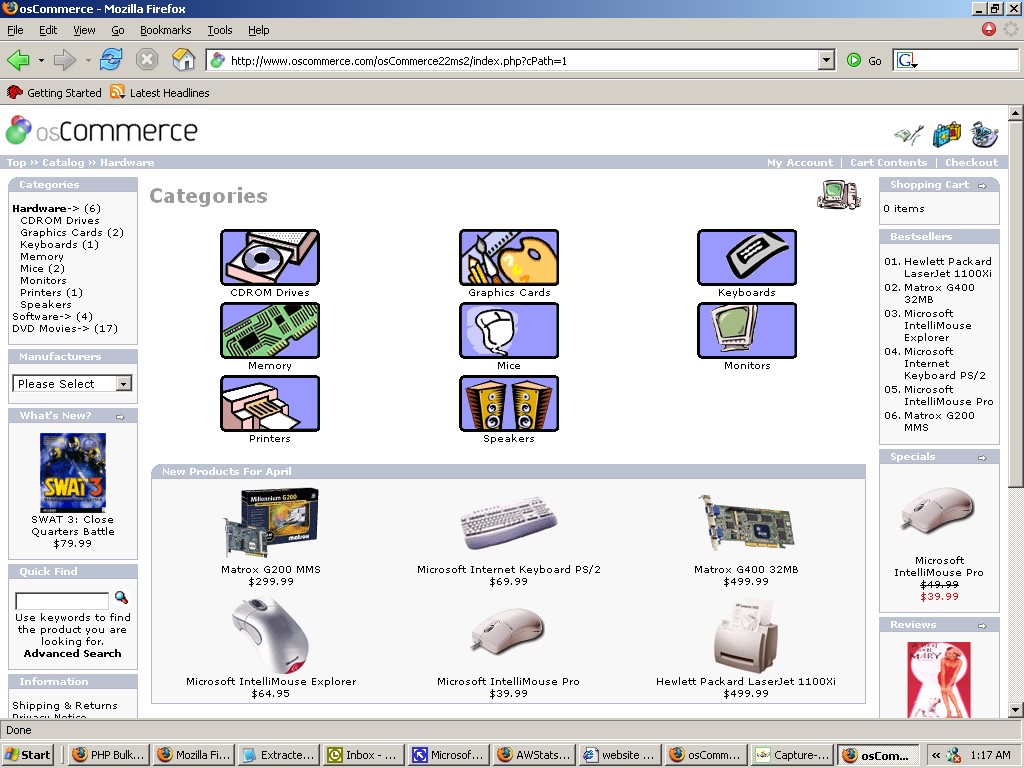Screen dimensions: 1024x768
Task: Show hidden tray icons with the chevron
Action: [936, 755]
